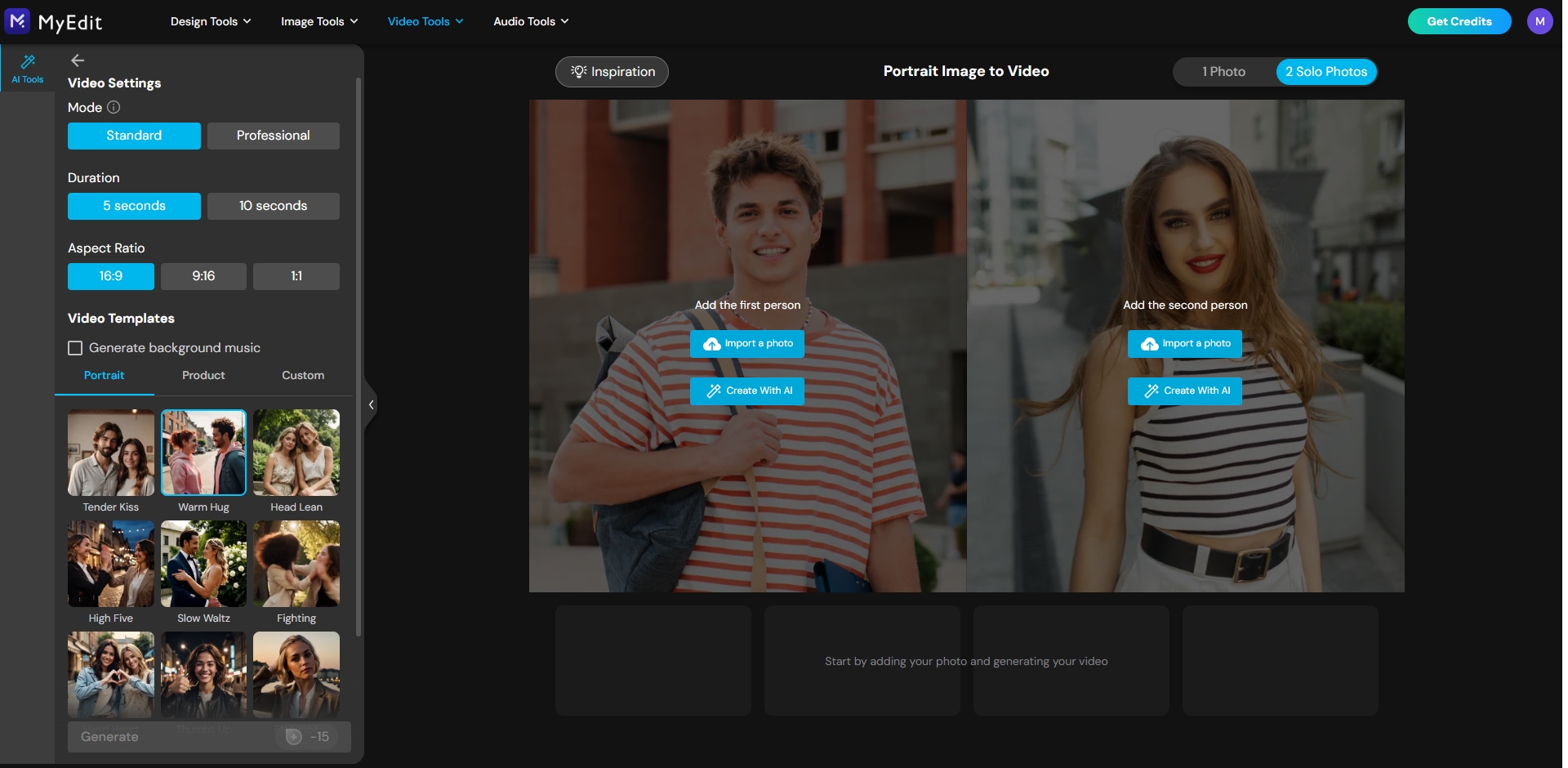Select Professional mode
Viewport: 1568px width, 768px height.
point(274,136)
